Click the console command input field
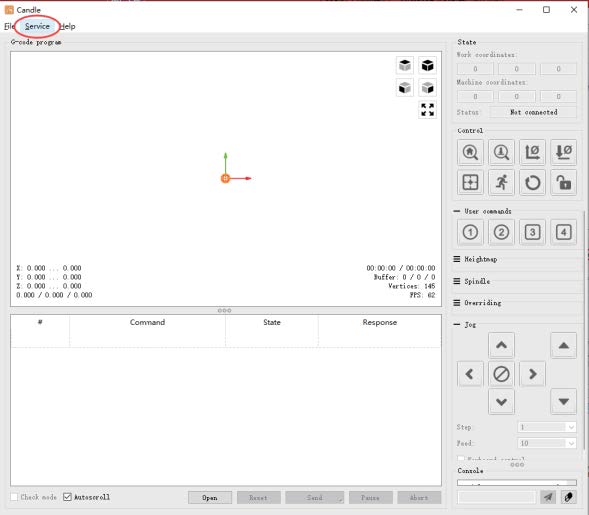Screen dimensions: 589x515 (x=497, y=497)
